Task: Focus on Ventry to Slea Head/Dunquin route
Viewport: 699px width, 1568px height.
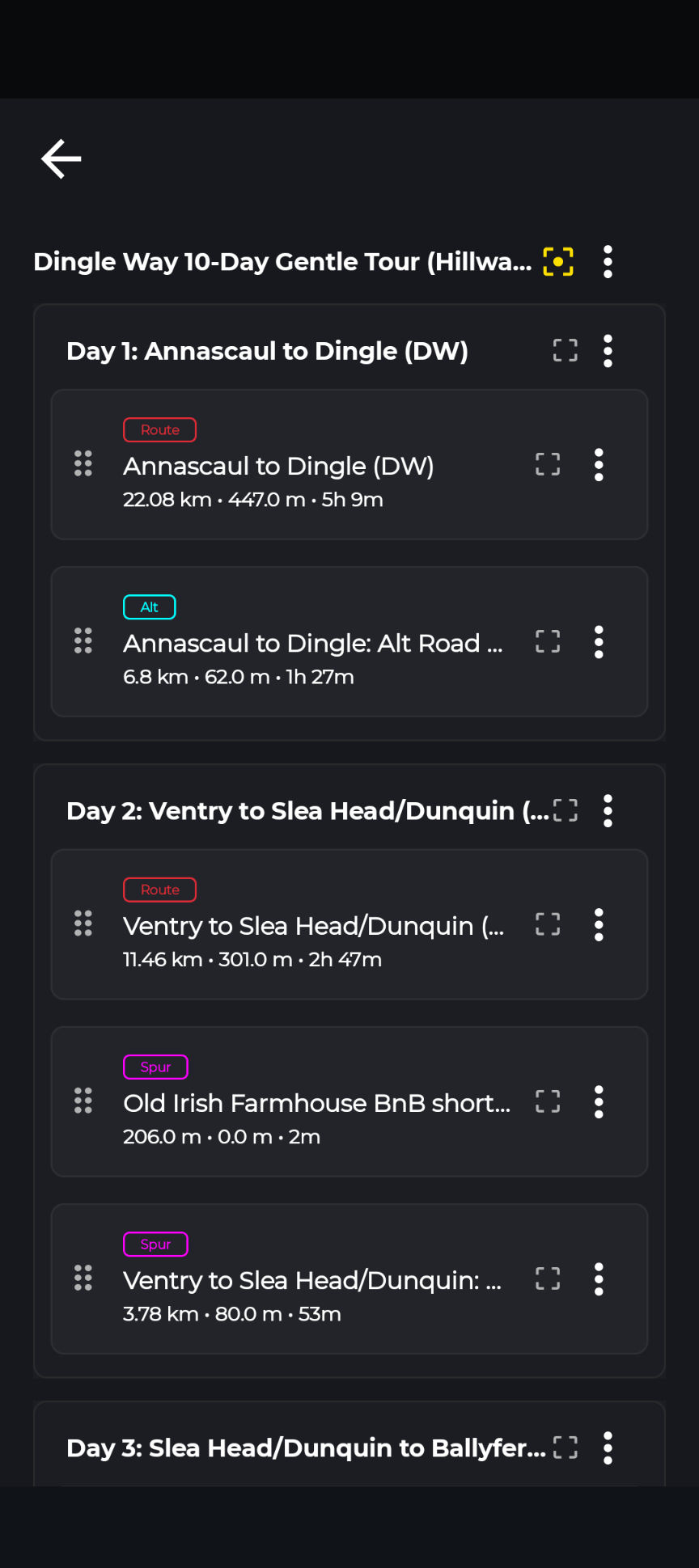Action: (548, 924)
